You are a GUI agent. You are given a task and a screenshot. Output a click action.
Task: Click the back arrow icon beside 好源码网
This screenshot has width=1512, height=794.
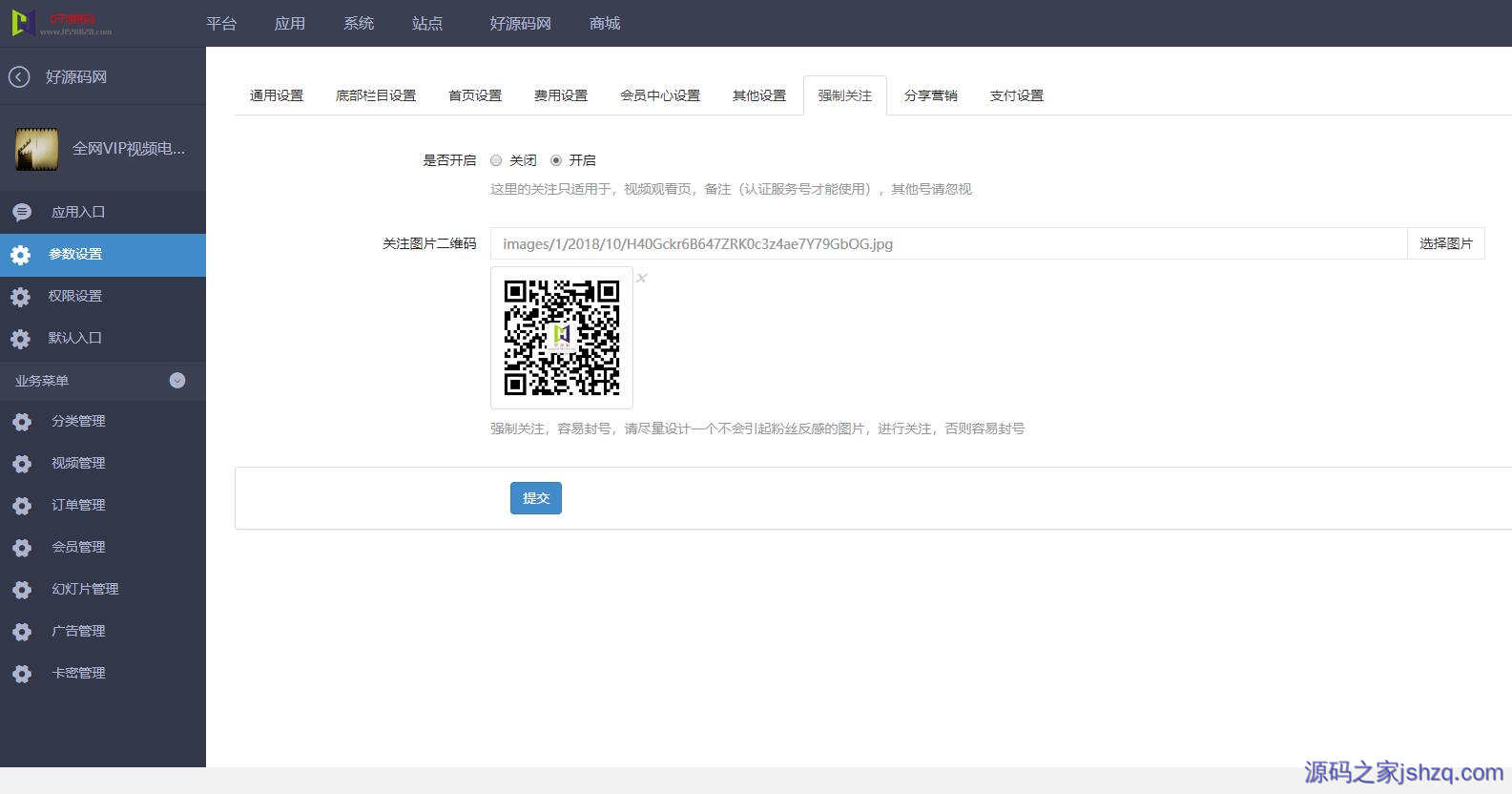[19, 77]
